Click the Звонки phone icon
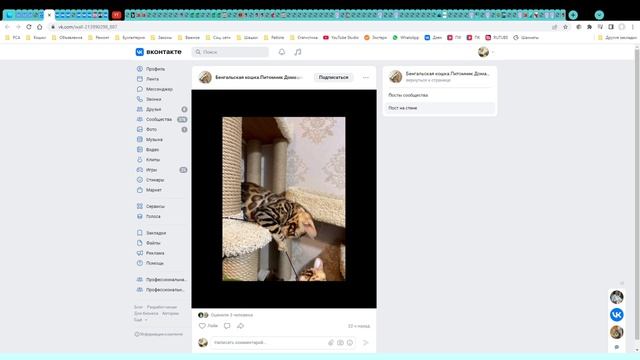 tap(140, 99)
